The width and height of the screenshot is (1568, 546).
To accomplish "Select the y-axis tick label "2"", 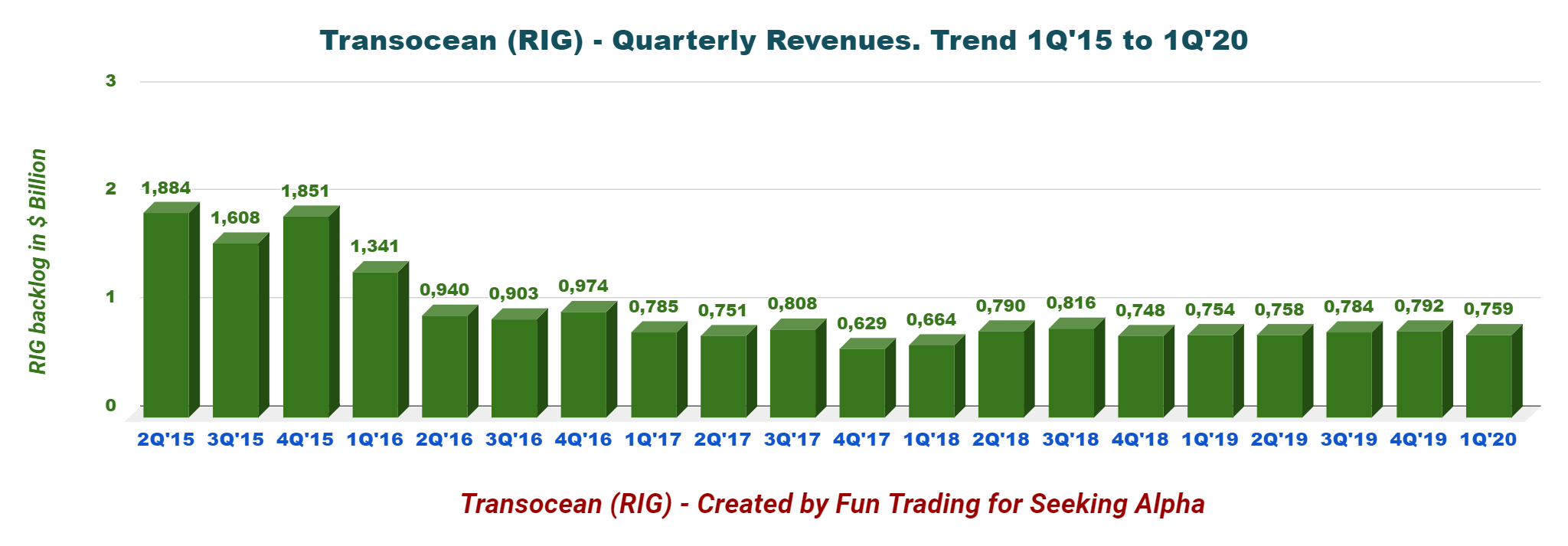I will coord(111,188).
